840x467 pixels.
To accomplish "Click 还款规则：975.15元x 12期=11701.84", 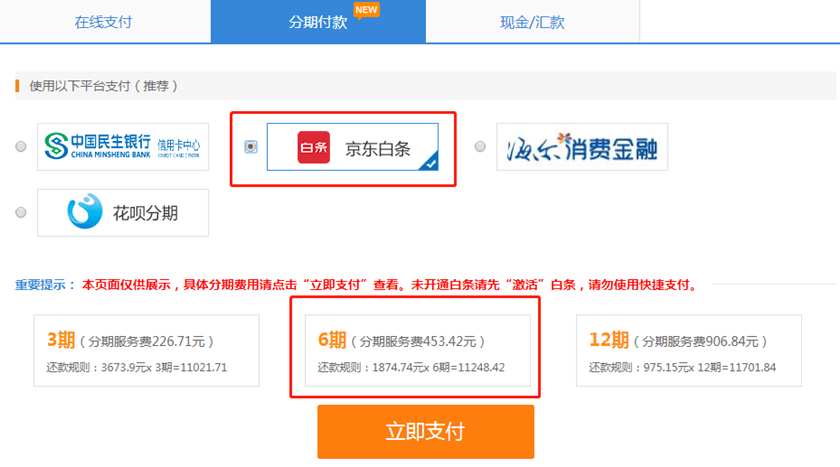I will pos(682,367).
